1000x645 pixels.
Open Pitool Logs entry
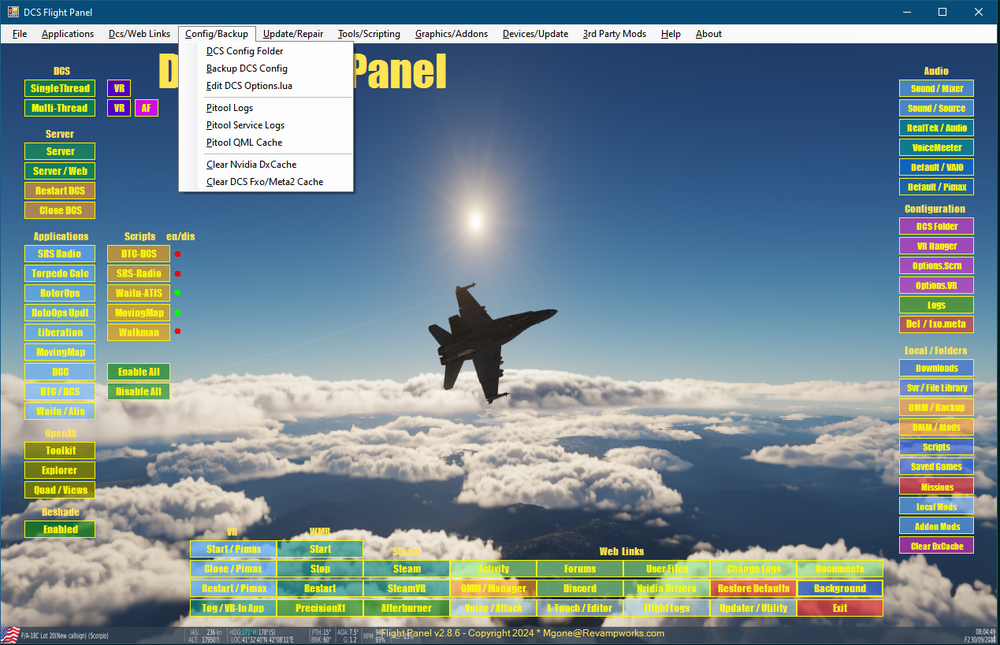(266, 108)
